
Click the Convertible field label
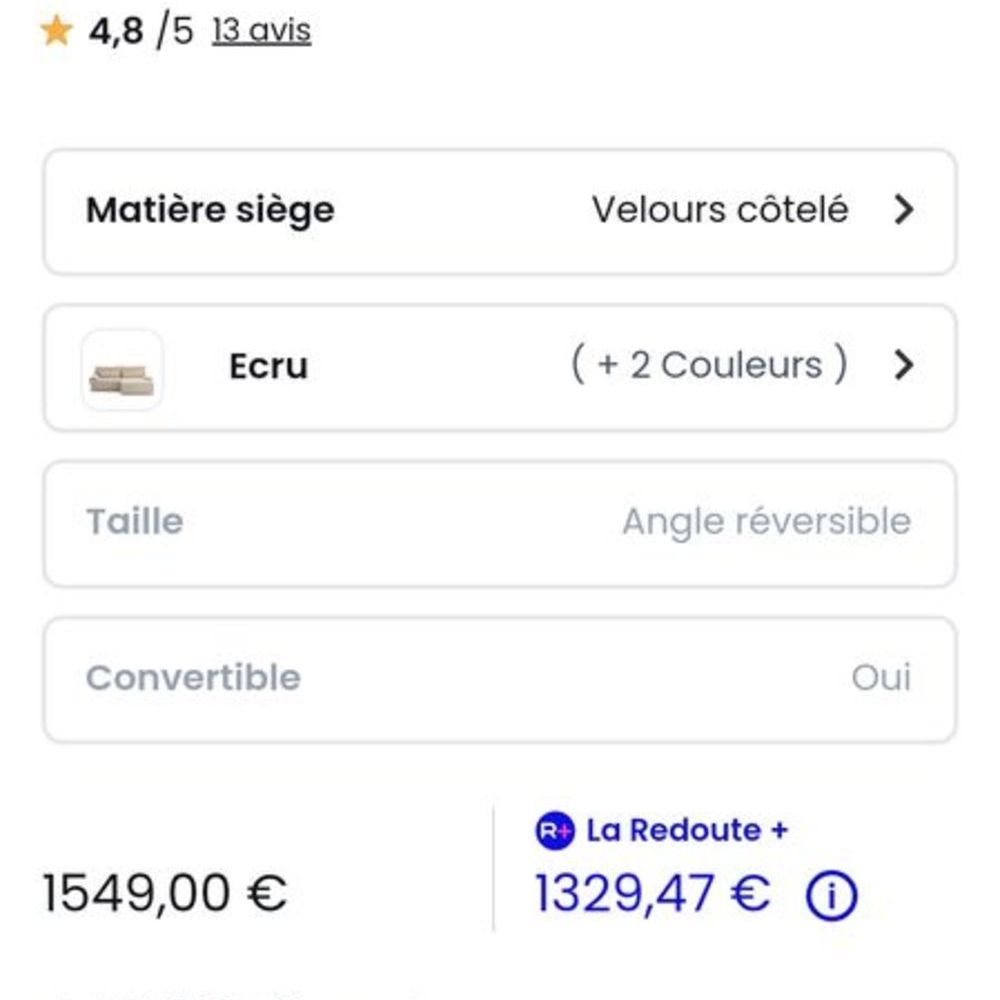tap(193, 677)
